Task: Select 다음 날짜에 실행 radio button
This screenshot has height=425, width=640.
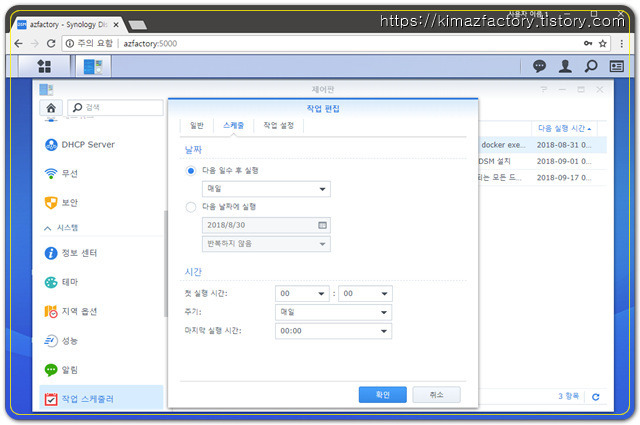Action: [x=191, y=207]
